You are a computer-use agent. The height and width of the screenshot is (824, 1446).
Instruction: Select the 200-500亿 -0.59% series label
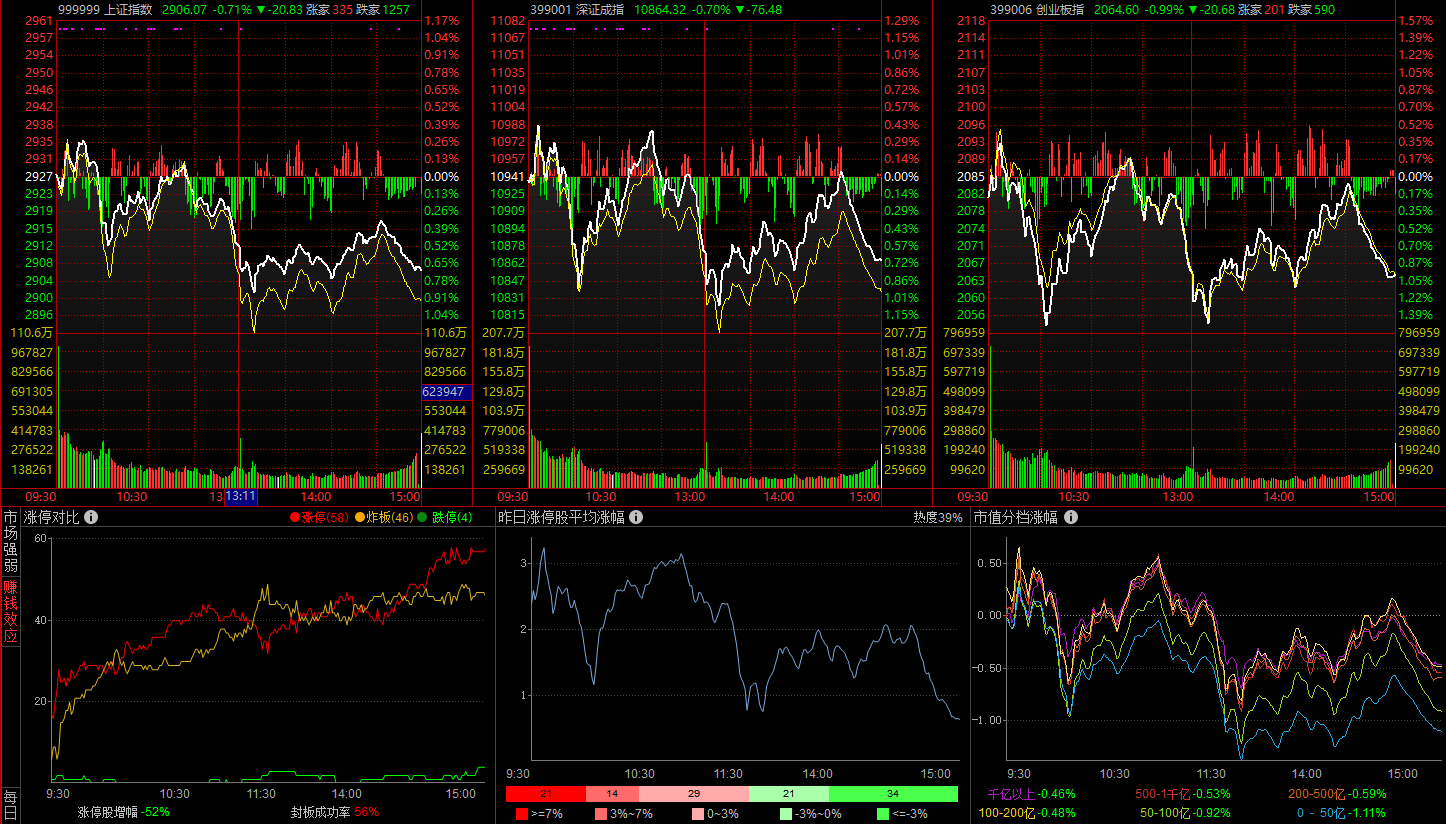click(1337, 794)
